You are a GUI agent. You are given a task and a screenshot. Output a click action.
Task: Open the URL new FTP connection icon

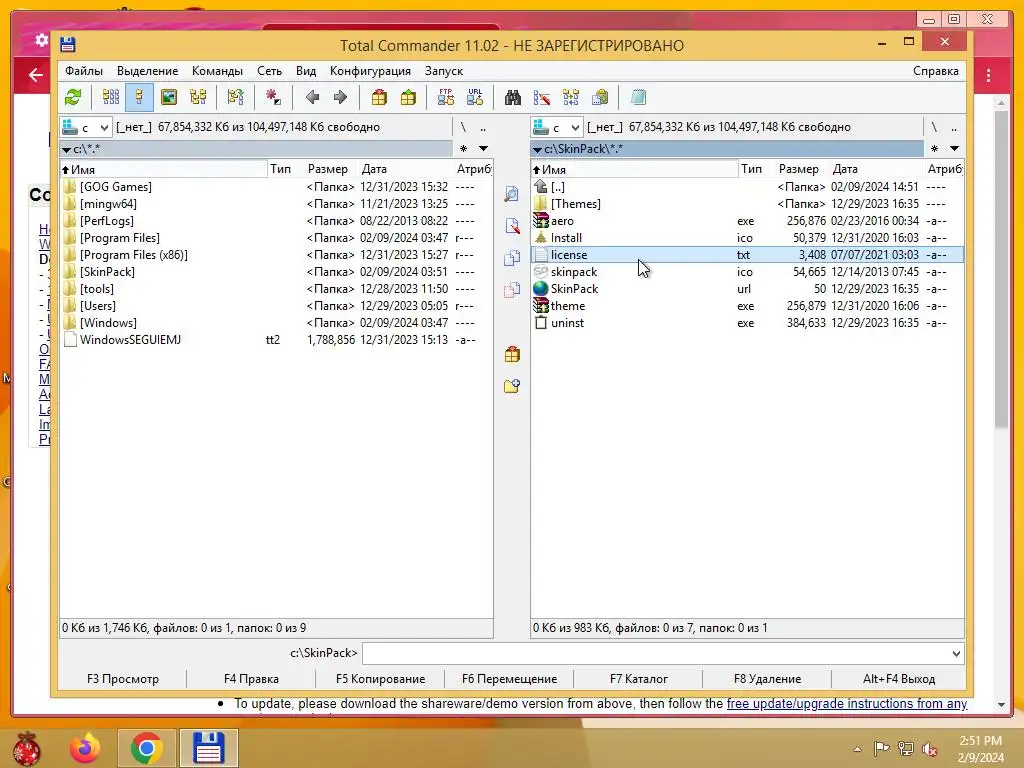pyautogui.click(x=475, y=98)
